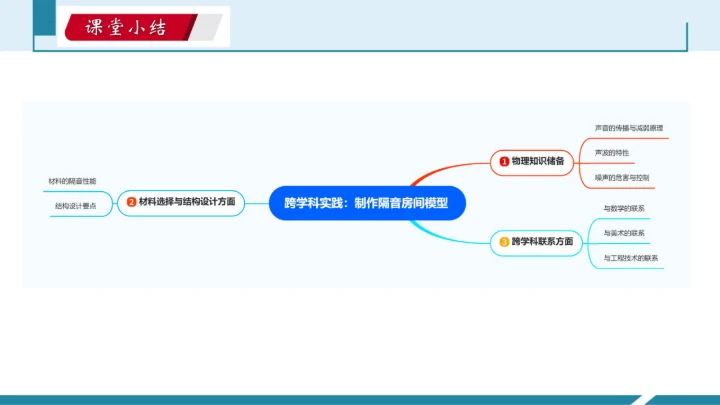
Task: Click the 声波的特性 subtopic
Action: click(611, 152)
